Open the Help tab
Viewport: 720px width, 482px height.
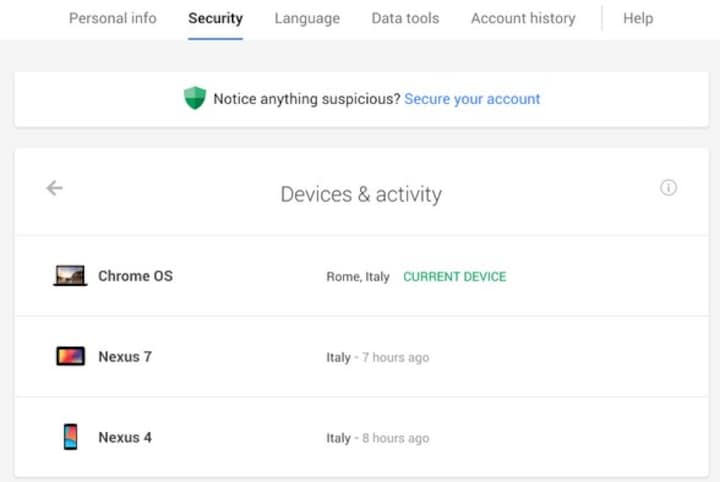(x=638, y=18)
